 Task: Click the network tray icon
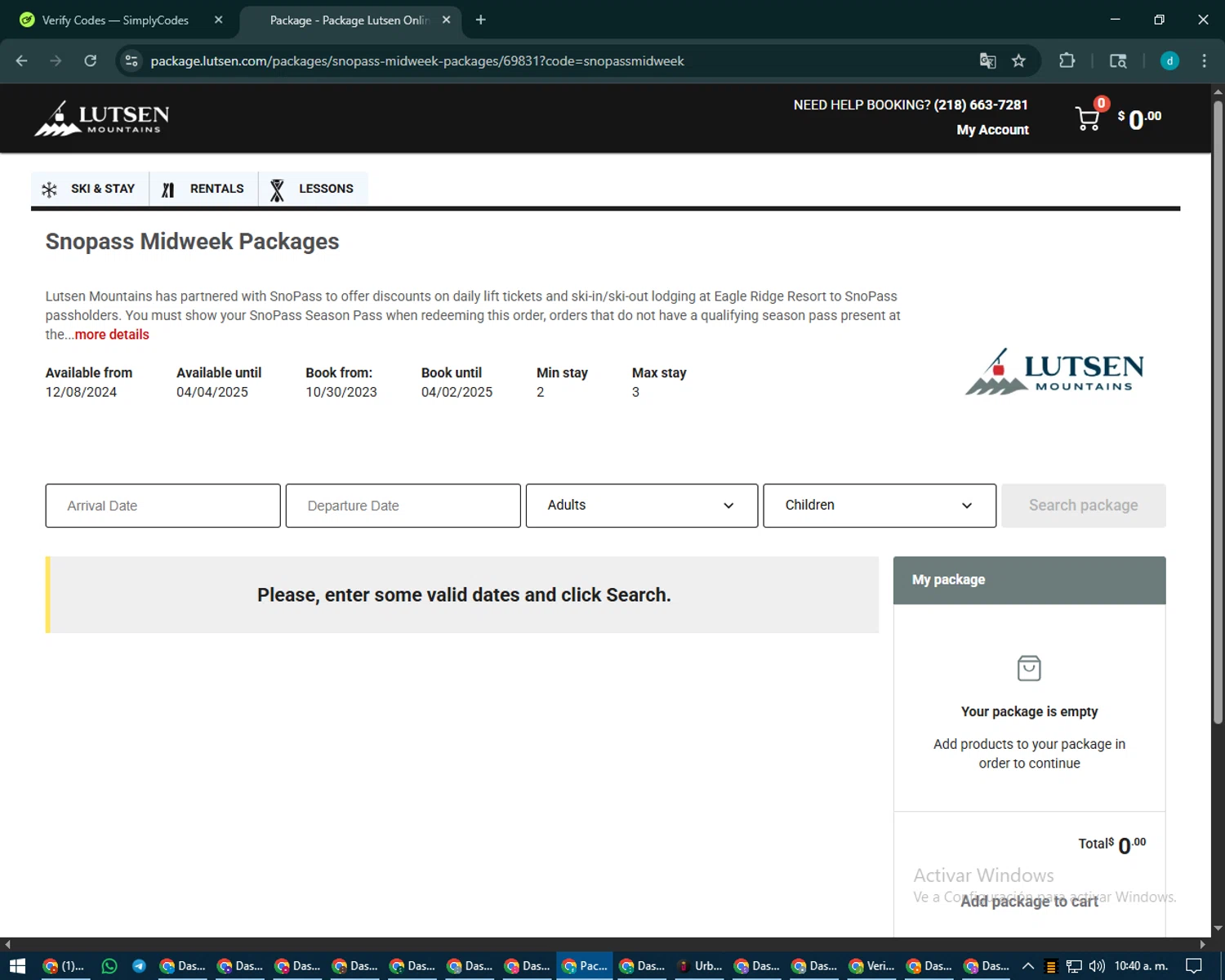1074,966
